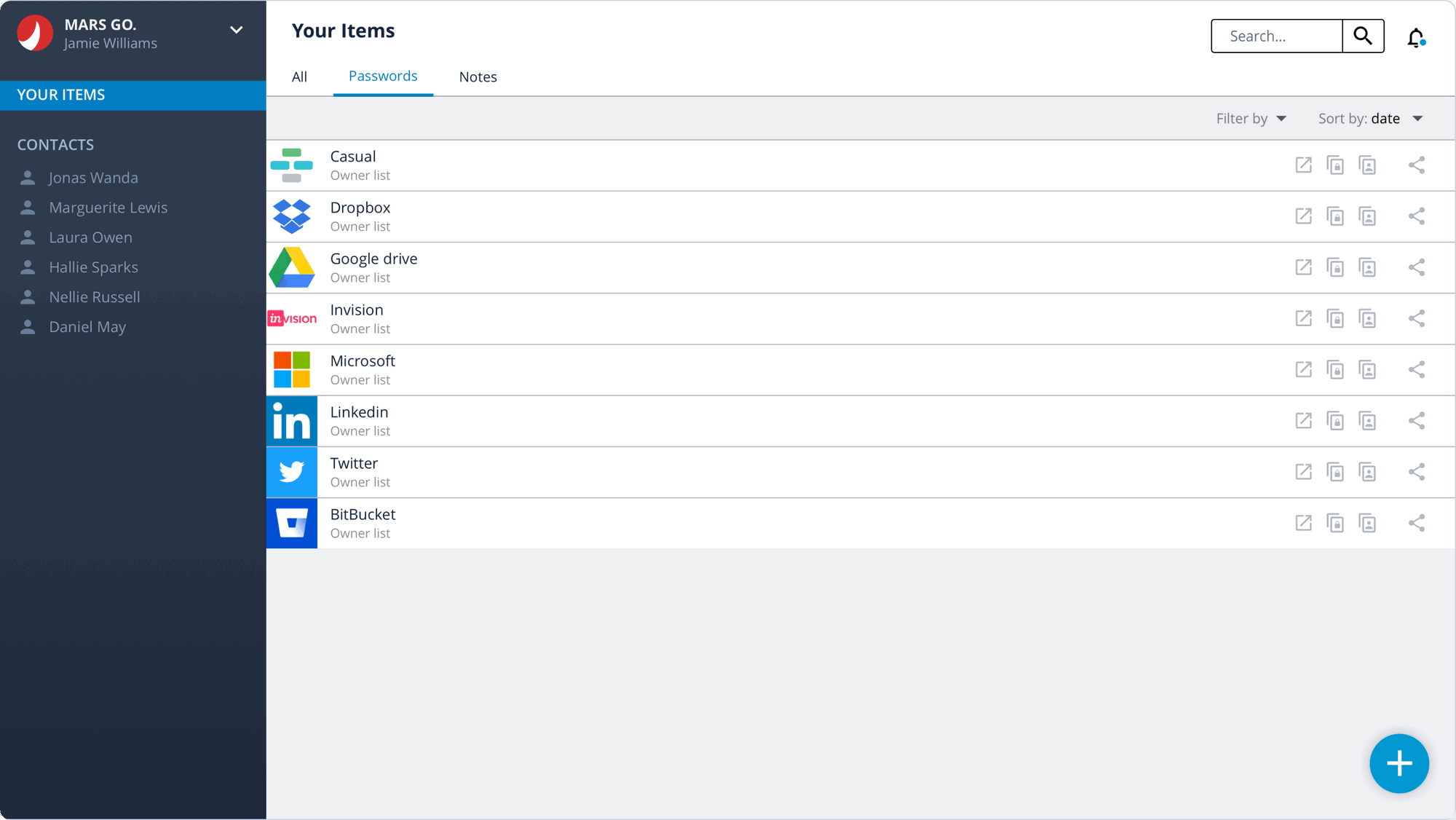Screen dimensions: 1456x820
Task: Switch to the Notes tab
Action: point(478,76)
